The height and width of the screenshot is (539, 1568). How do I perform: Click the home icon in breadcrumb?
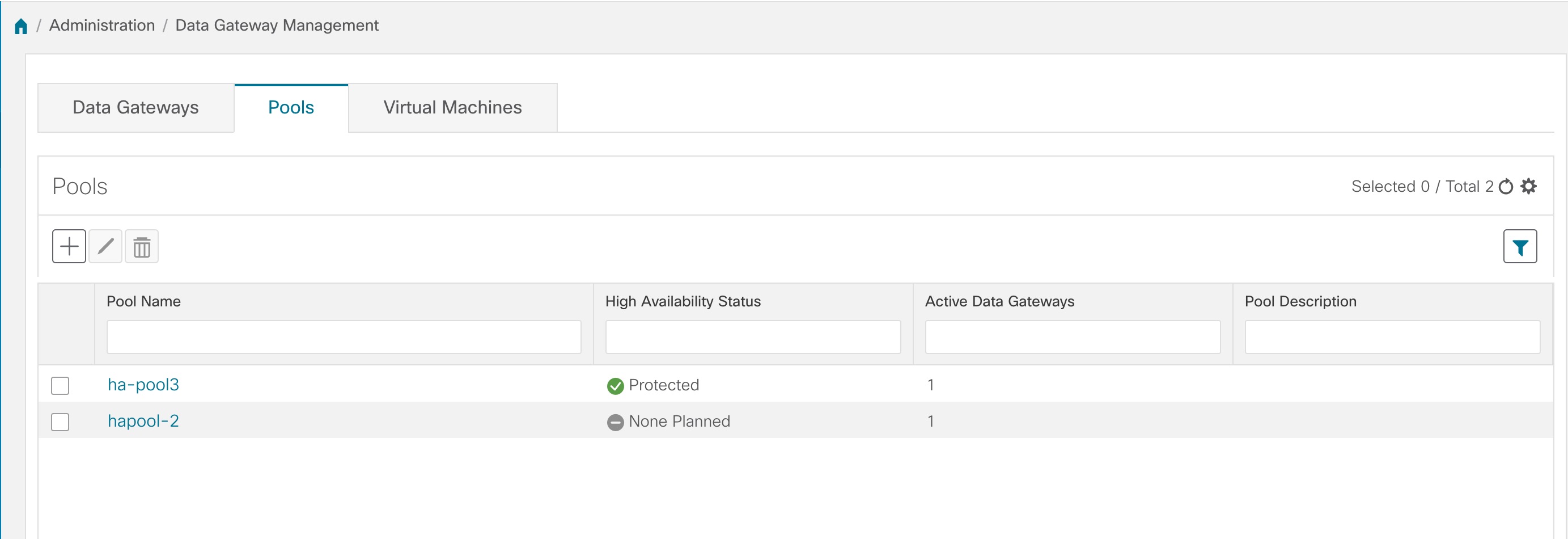coord(21,26)
